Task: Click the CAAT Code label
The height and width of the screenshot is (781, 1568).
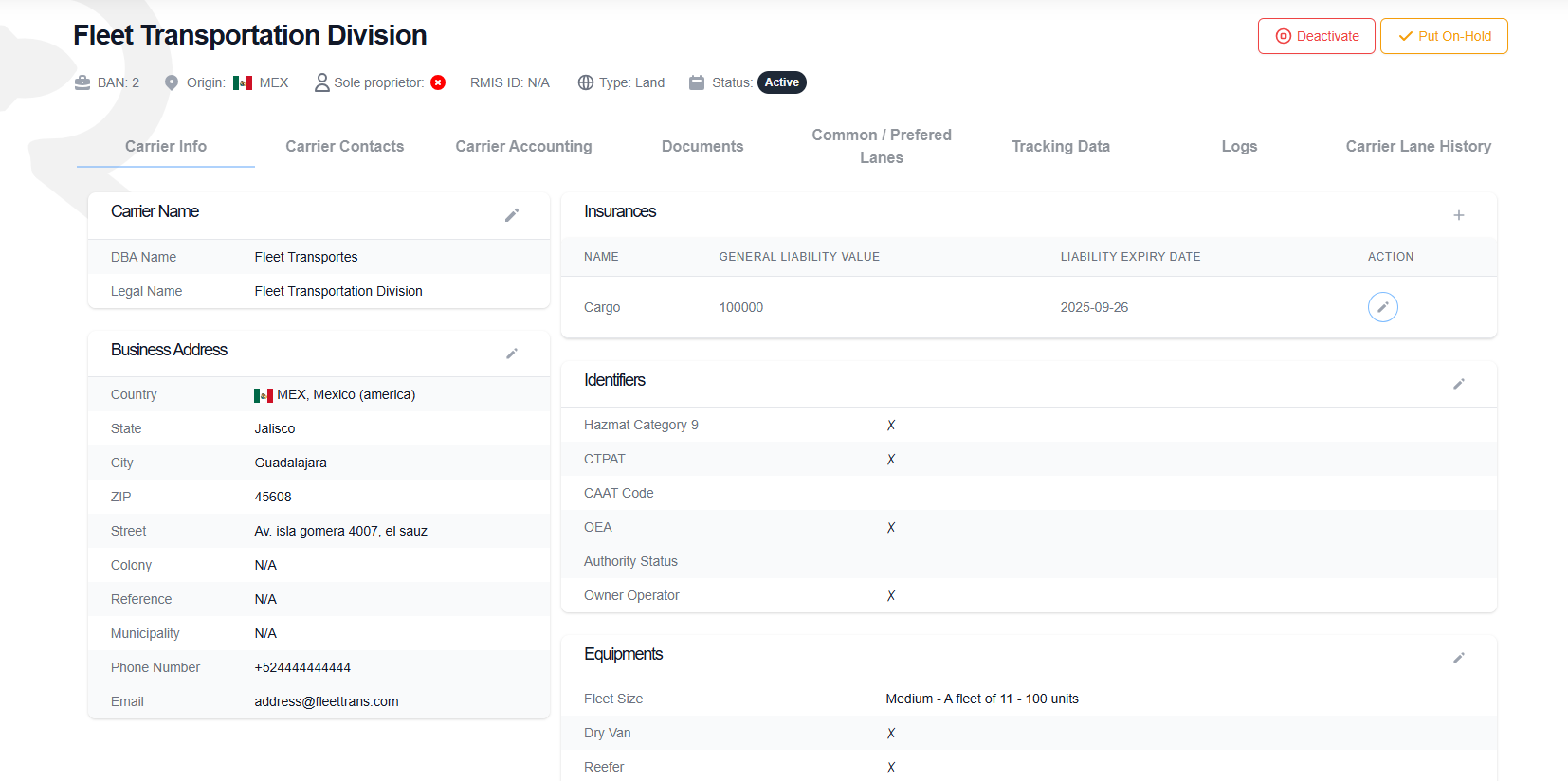Action: tap(619, 493)
